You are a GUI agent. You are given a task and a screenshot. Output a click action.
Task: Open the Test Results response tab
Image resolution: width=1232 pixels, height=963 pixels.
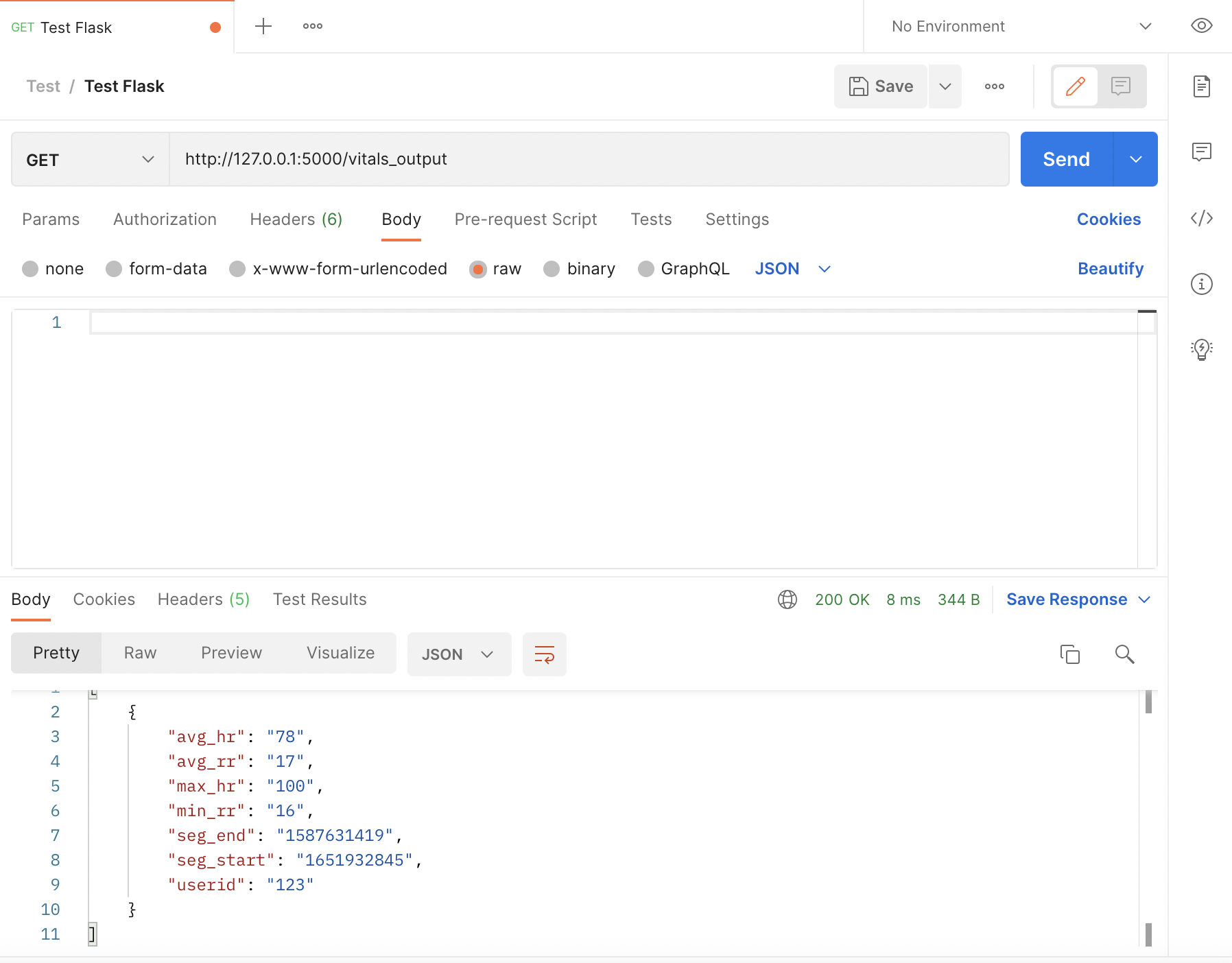pyautogui.click(x=320, y=599)
